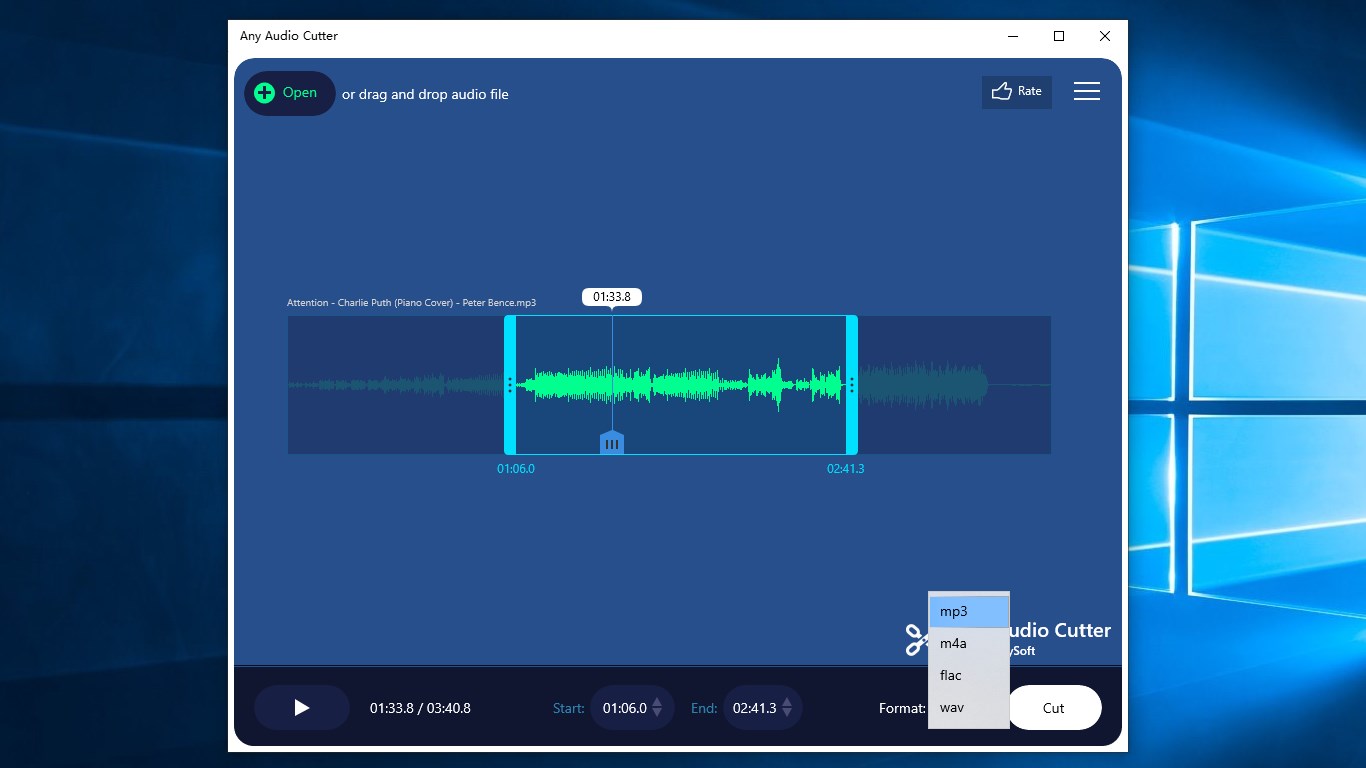Click the thumbs-up Rate icon

tap(1001, 91)
